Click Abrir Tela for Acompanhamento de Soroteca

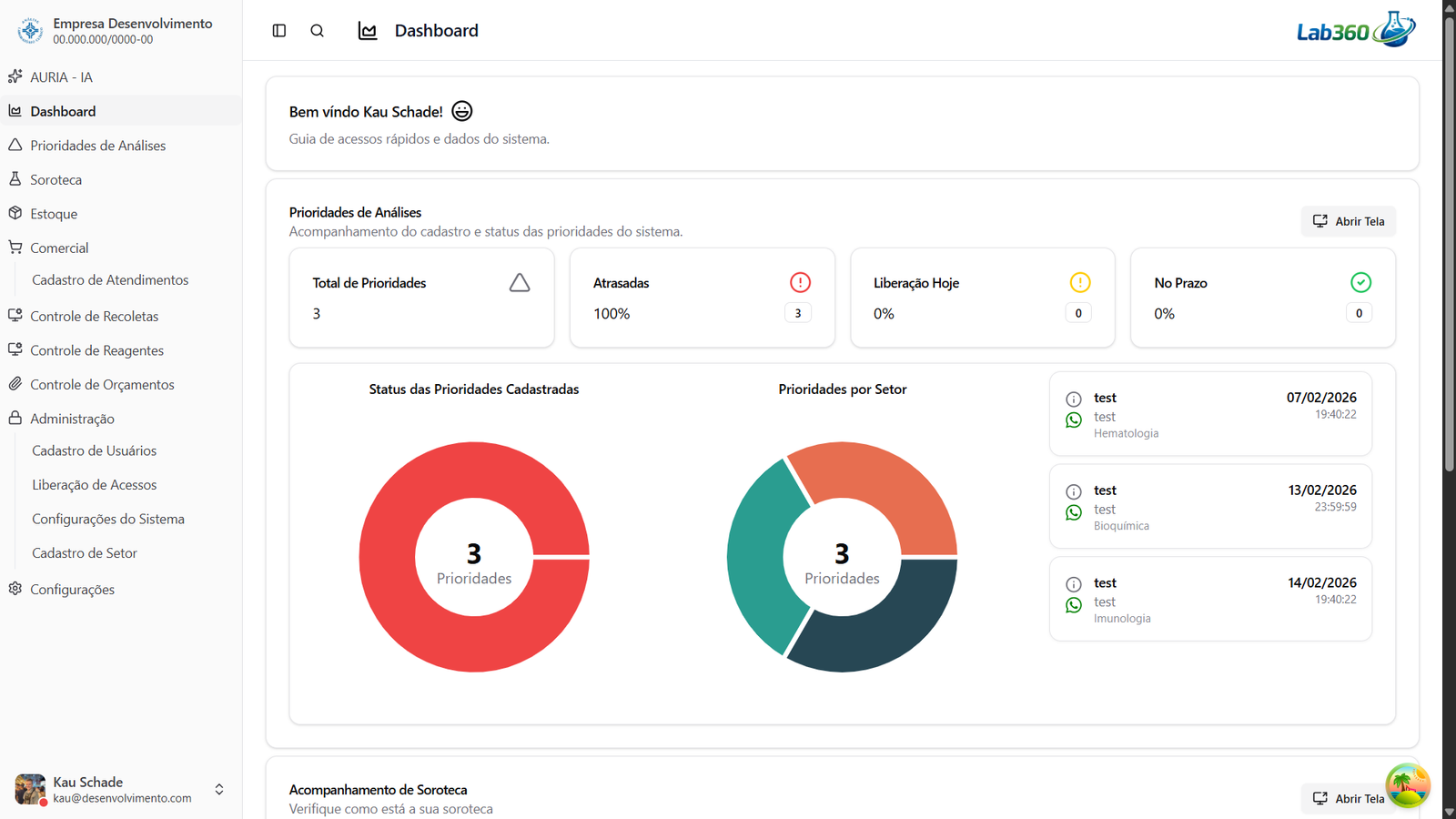pyautogui.click(x=1348, y=798)
